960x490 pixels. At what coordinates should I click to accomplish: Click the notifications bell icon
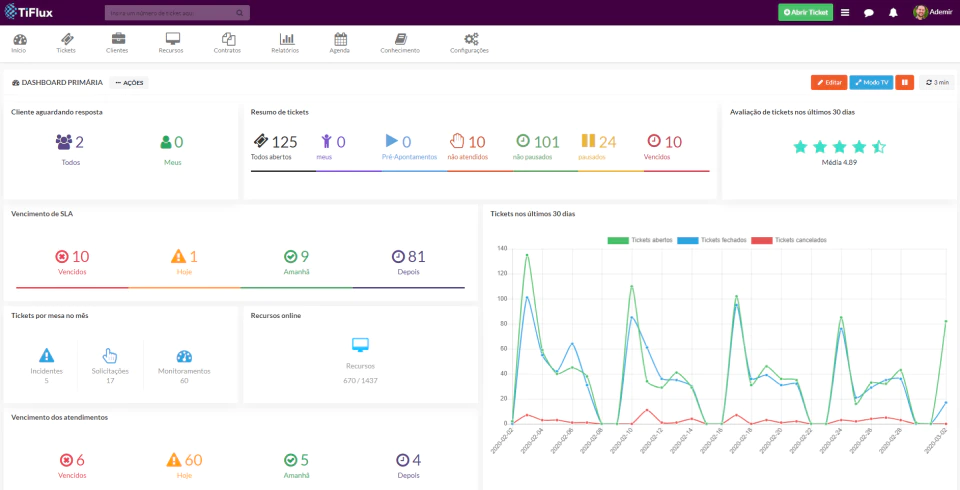point(893,12)
